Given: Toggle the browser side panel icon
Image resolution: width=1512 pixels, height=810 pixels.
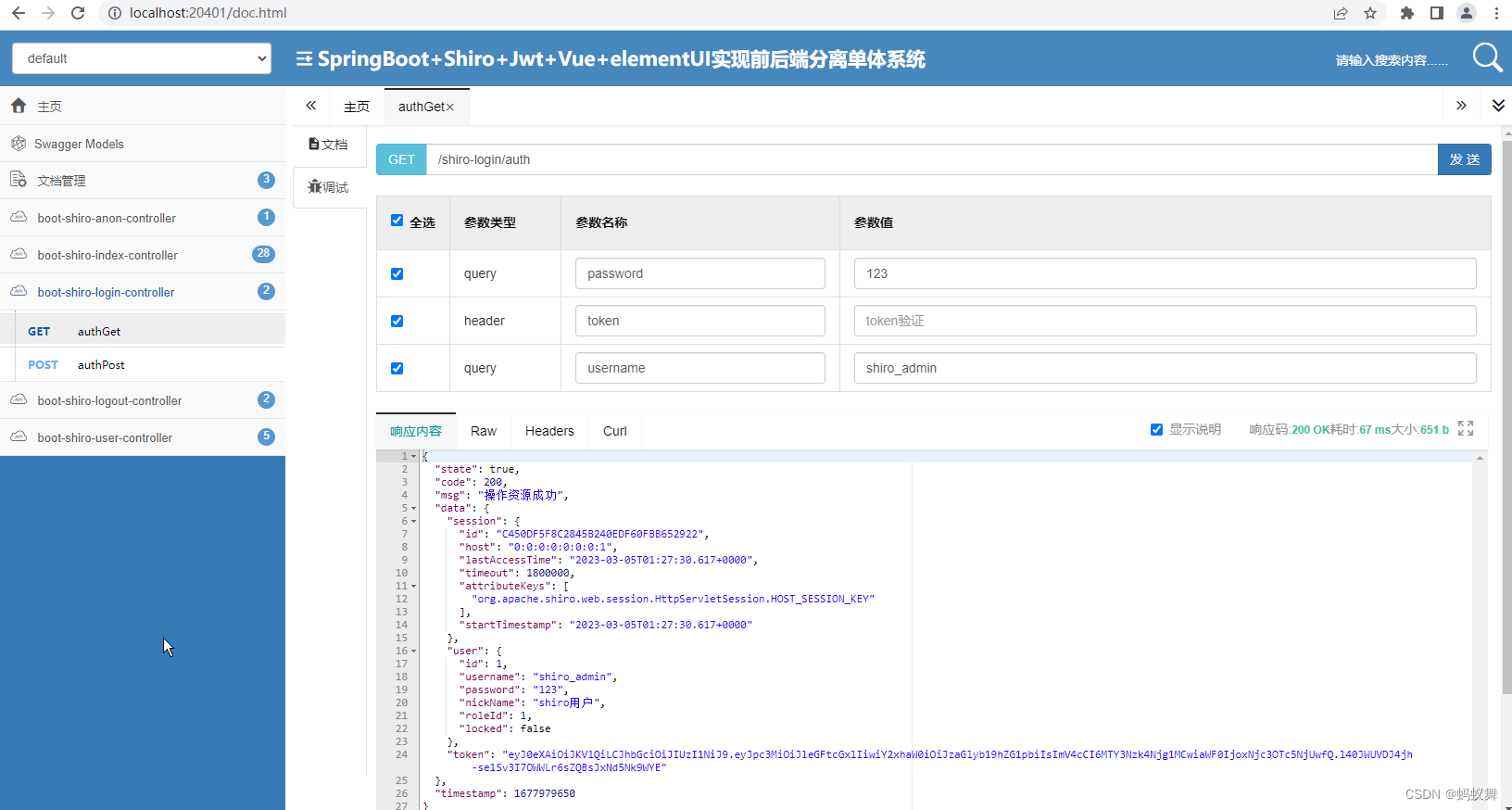Looking at the screenshot, I should [1437, 13].
